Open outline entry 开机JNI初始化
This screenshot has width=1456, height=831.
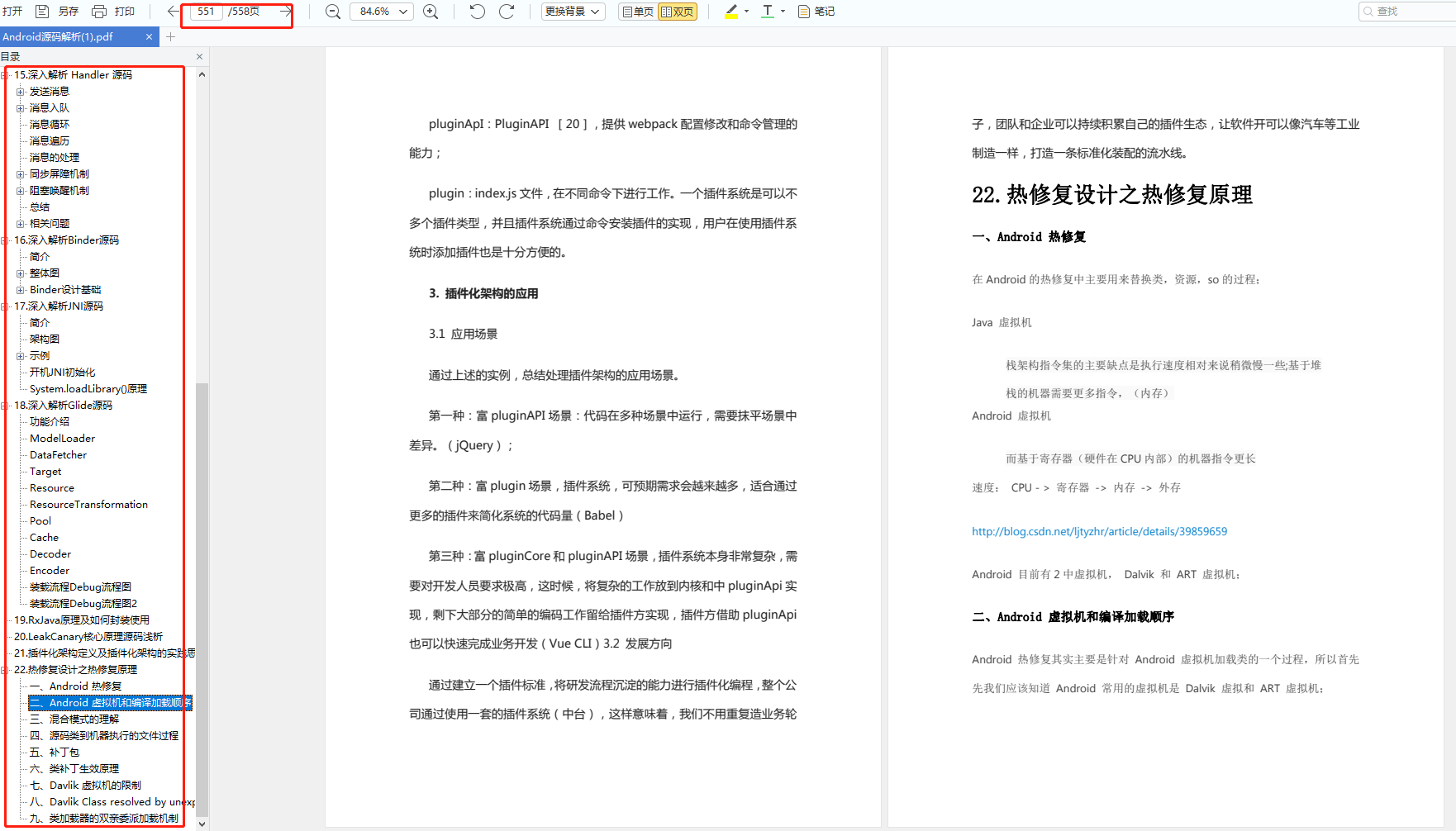[x=63, y=373]
